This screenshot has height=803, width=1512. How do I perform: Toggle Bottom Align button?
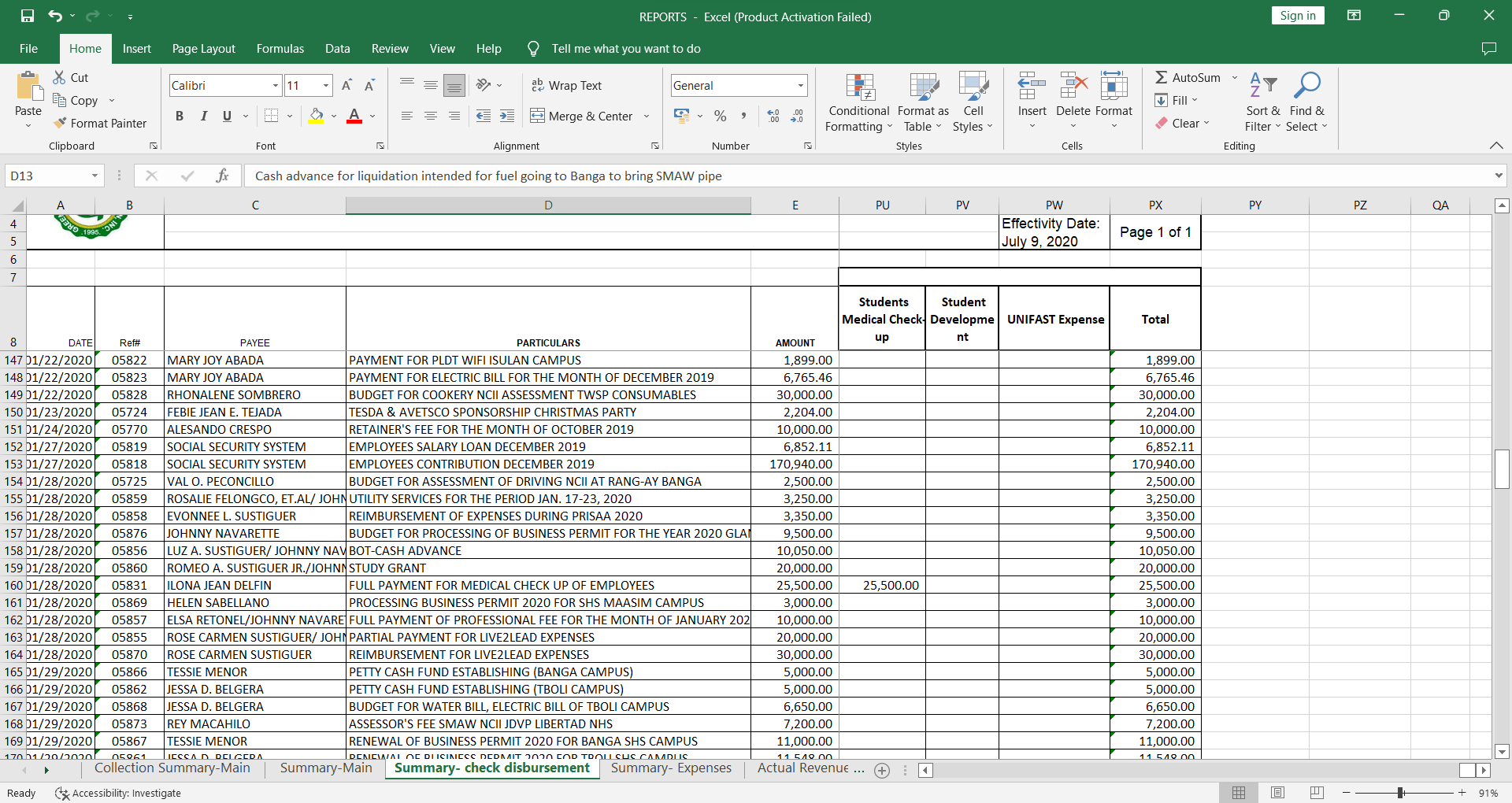[454, 85]
